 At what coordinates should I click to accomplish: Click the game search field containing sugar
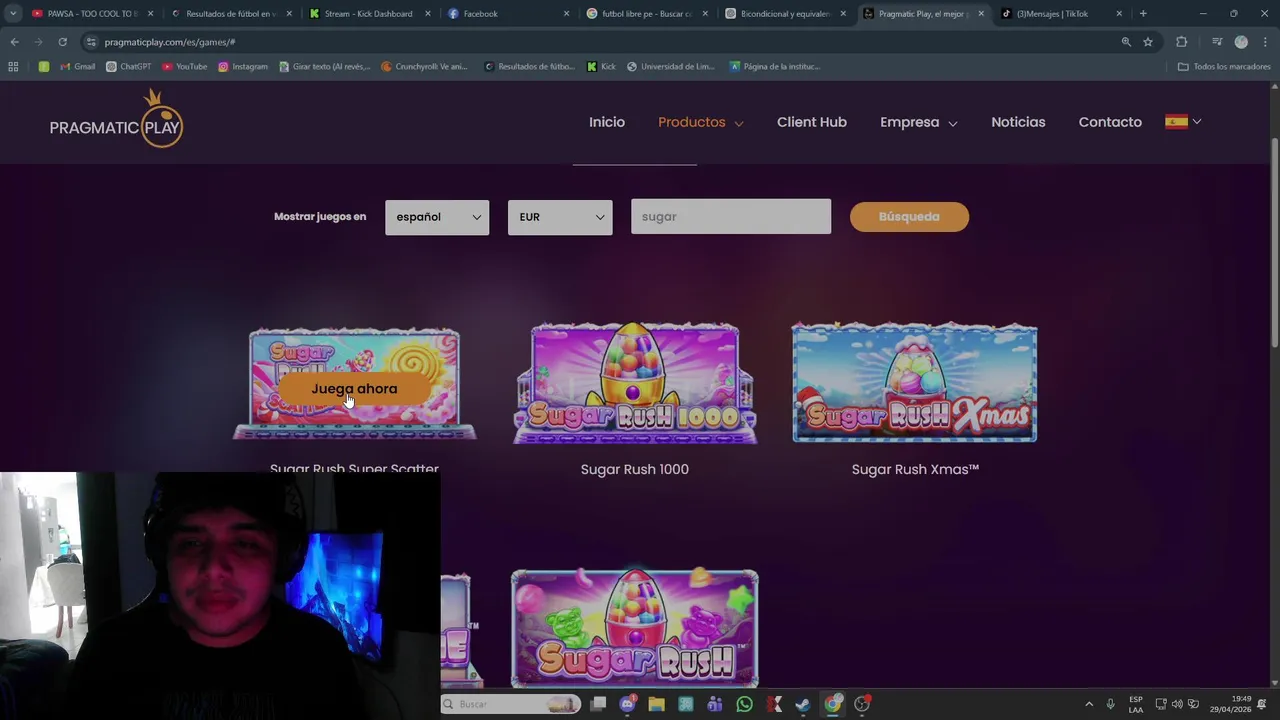pos(731,217)
